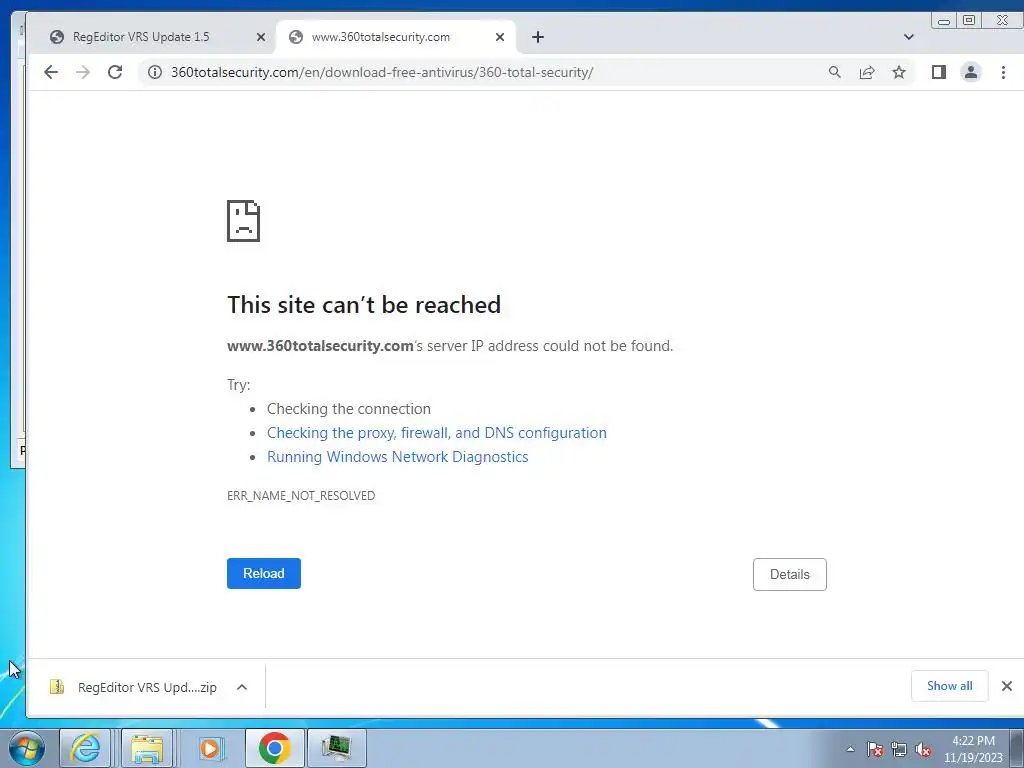Viewport: 1024px width, 768px height.
Task: Close the www.360totalsecurity.com tab
Action: (x=500, y=37)
